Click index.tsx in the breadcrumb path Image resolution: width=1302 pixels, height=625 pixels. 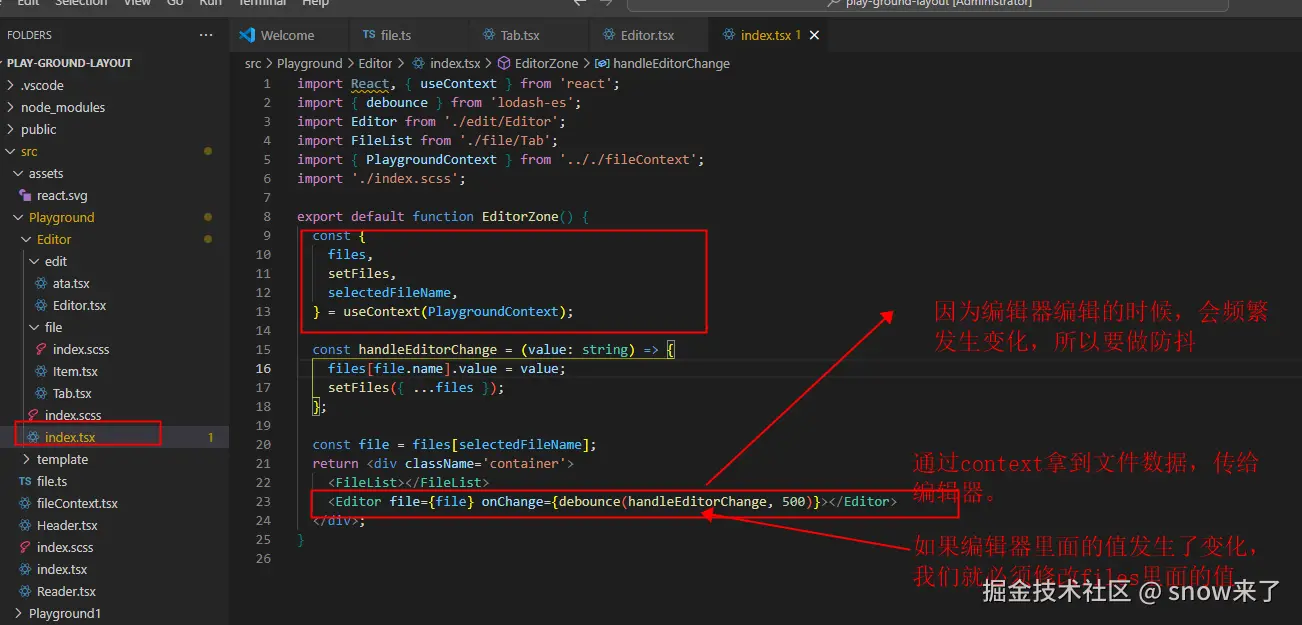[x=455, y=63]
